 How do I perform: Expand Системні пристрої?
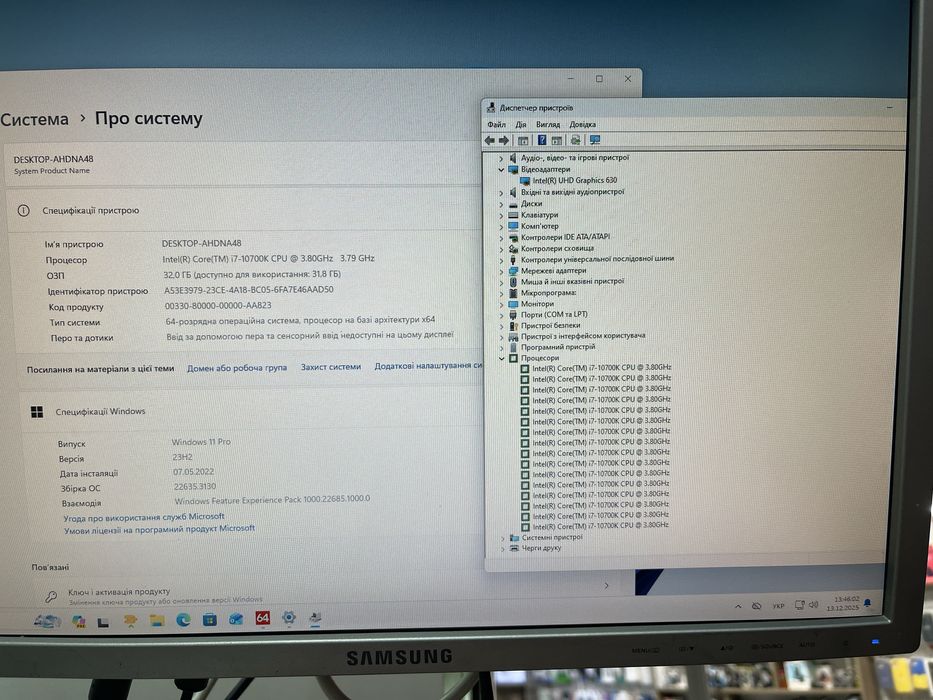(x=503, y=538)
